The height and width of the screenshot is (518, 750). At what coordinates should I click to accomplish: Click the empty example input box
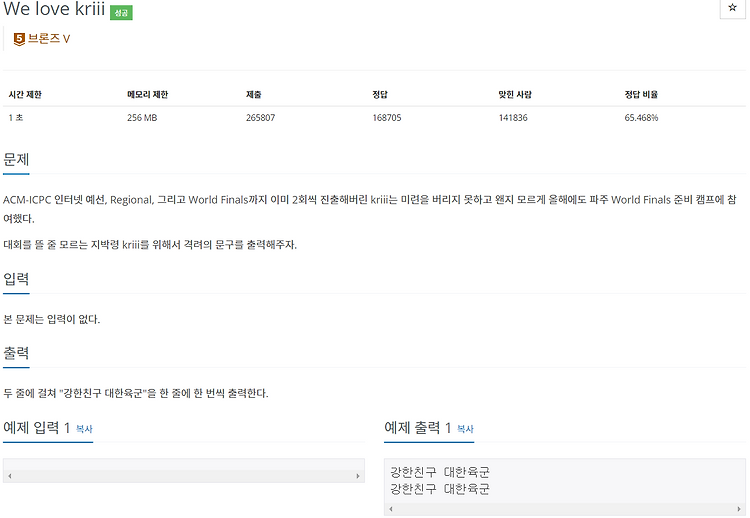coord(184,471)
